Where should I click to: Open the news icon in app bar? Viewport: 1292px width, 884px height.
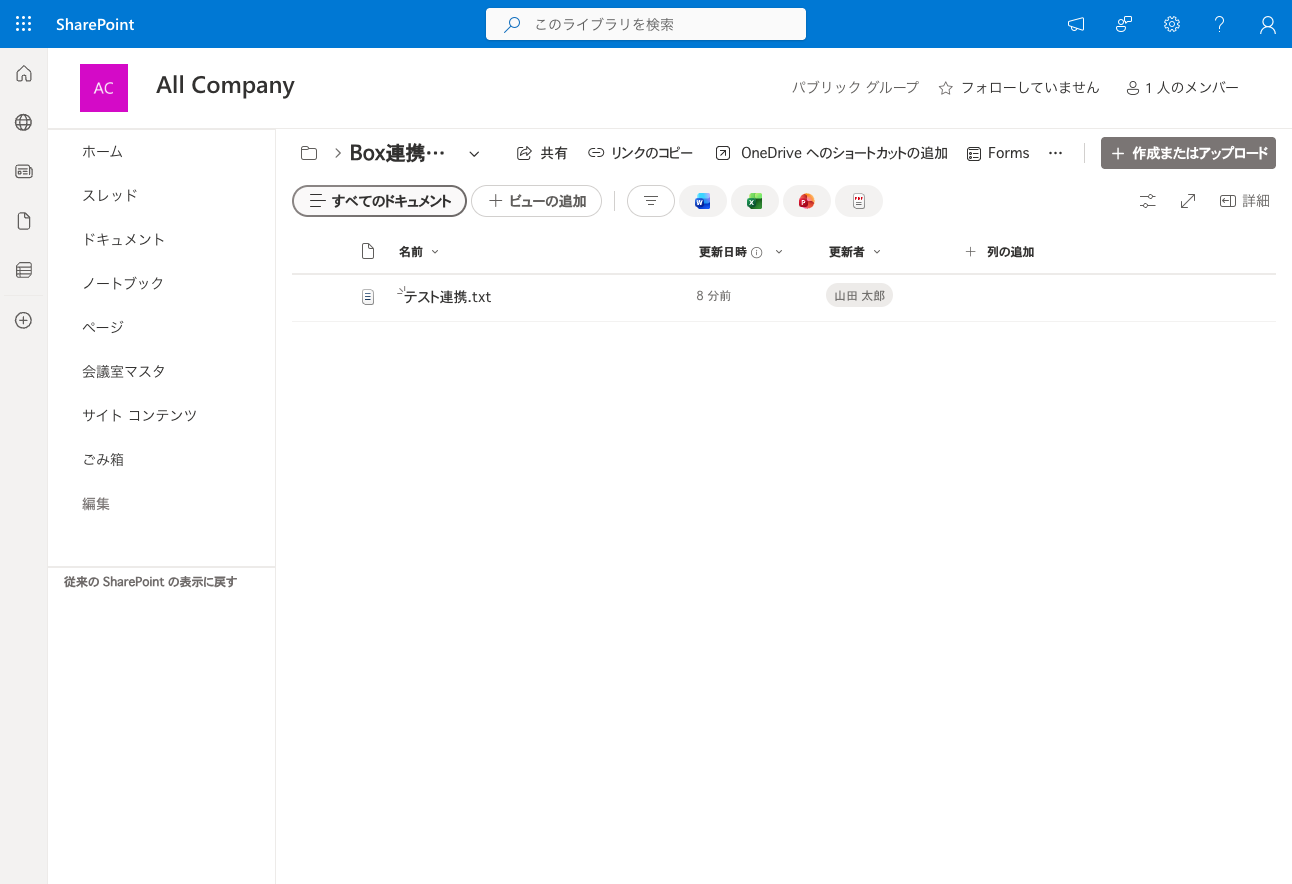pos(24,171)
